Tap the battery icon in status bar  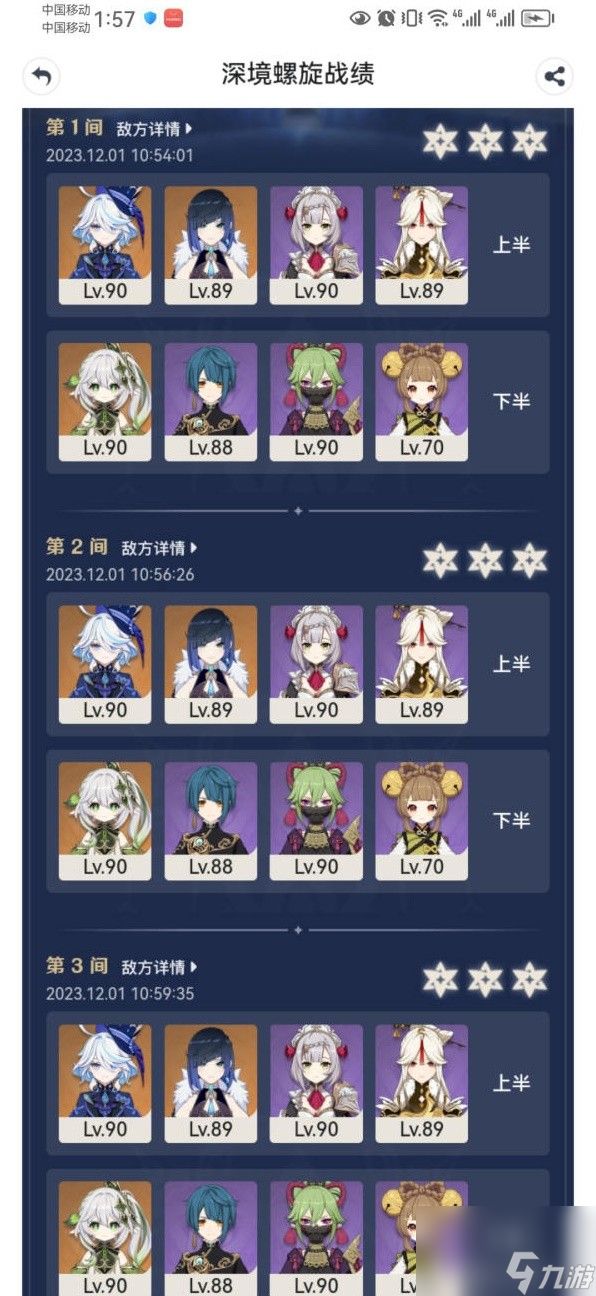tap(538, 18)
